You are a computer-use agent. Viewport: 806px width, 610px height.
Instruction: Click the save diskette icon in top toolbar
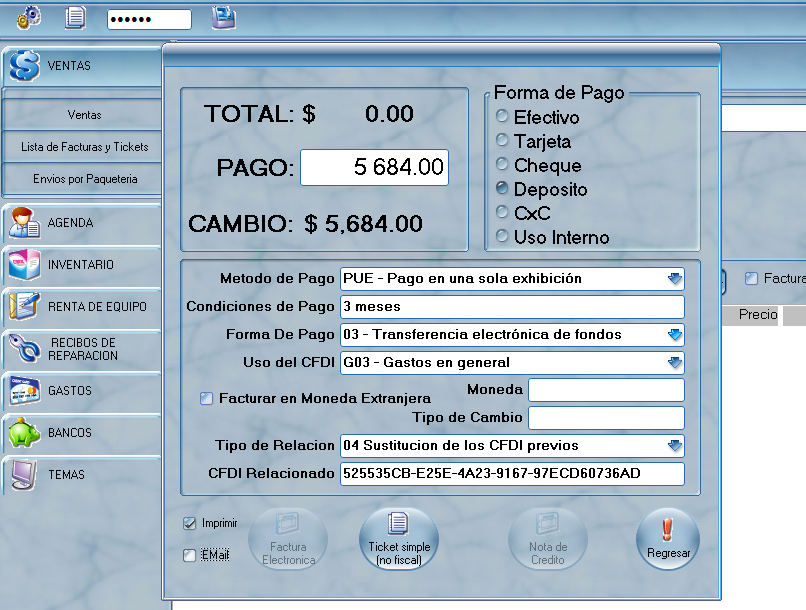tap(224, 17)
